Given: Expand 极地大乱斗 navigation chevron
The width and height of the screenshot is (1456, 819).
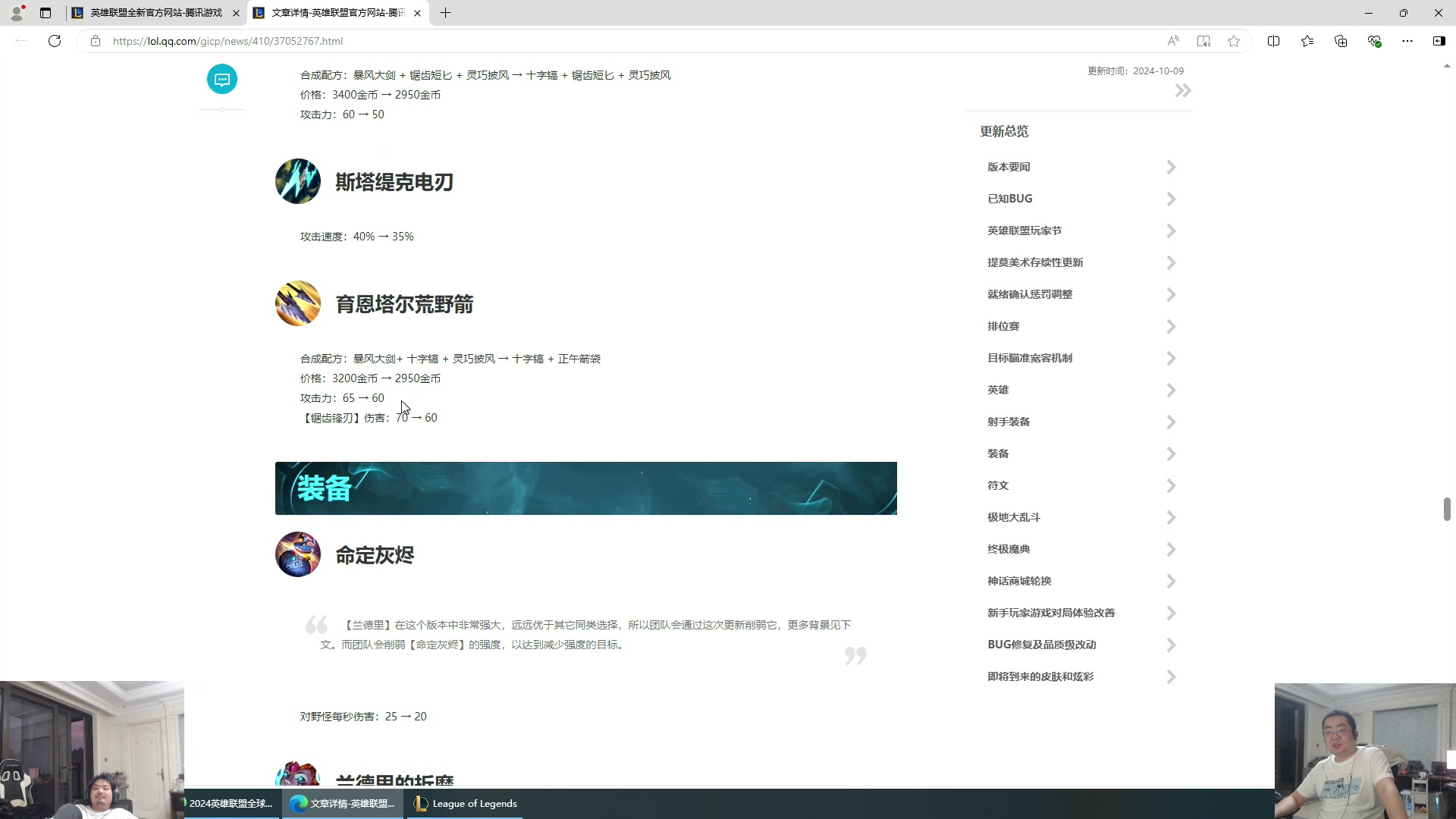Looking at the screenshot, I should tap(1171, 517).
